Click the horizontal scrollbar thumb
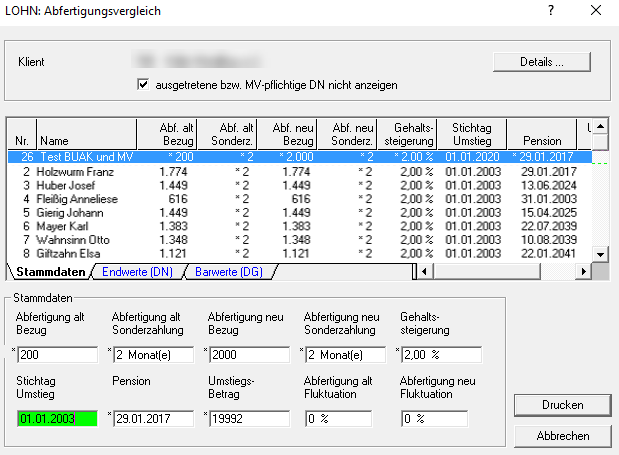The image size is (619, 455). tap(486, 272)
